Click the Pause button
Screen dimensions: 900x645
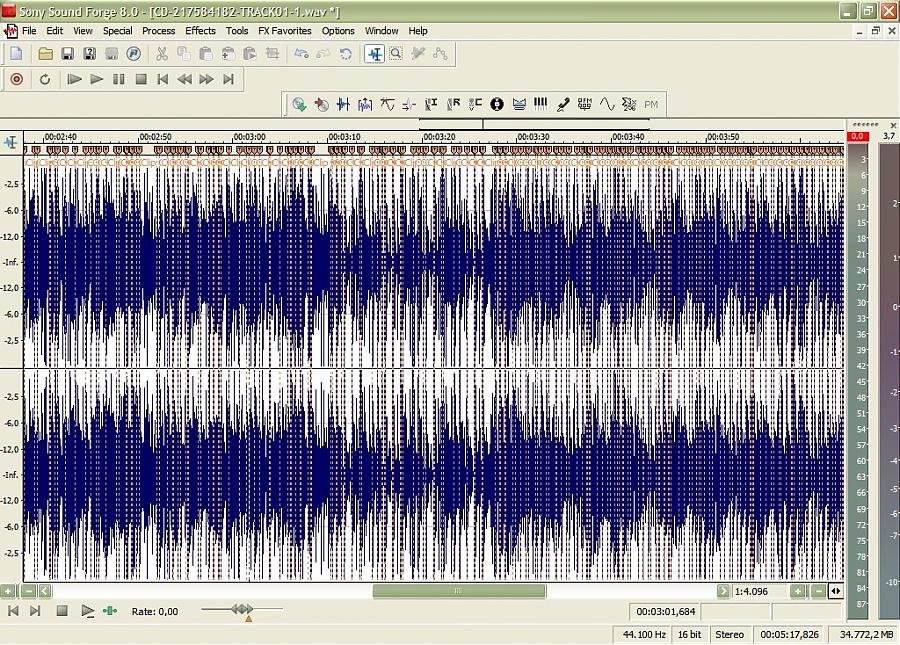(118, 79)
